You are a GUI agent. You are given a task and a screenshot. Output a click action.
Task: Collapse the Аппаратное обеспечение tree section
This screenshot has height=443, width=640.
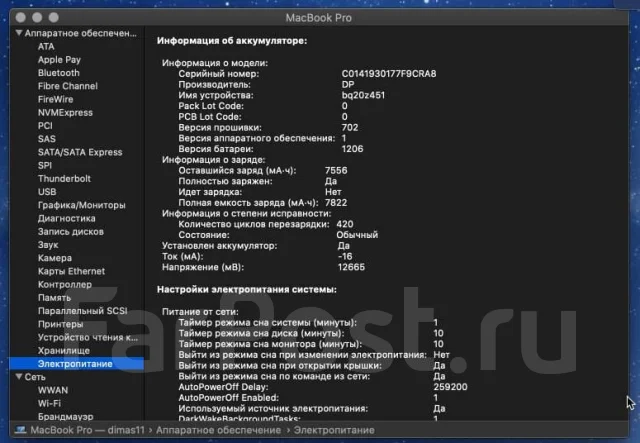[19, 33]
